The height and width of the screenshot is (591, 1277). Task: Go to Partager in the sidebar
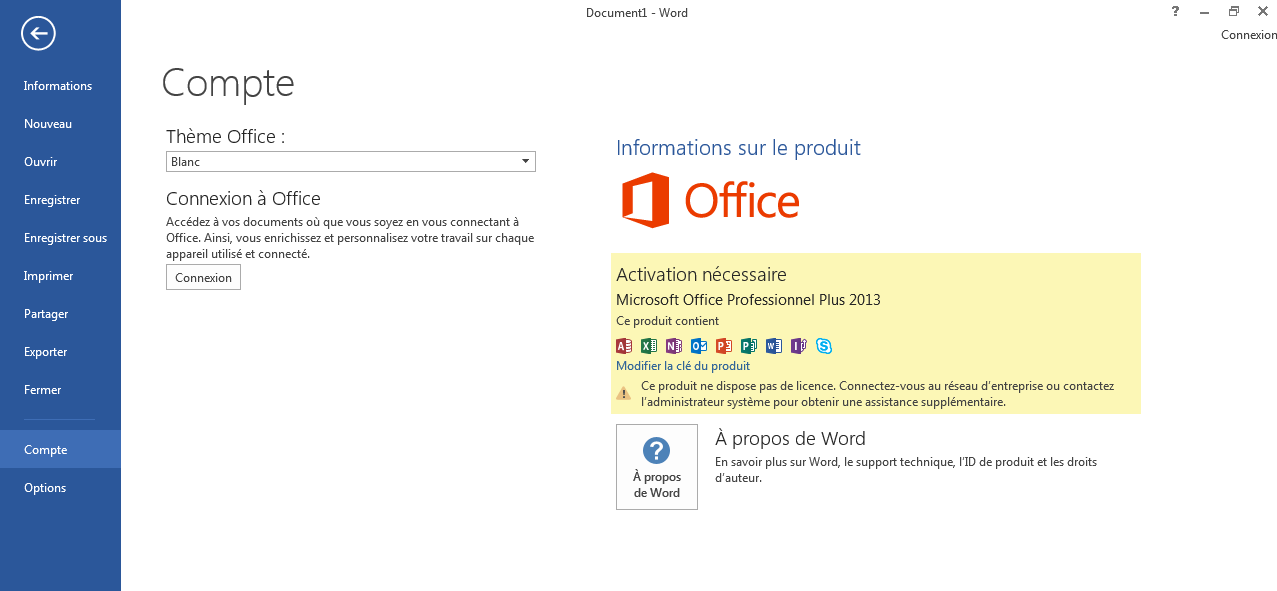click(x=60, y=314)
